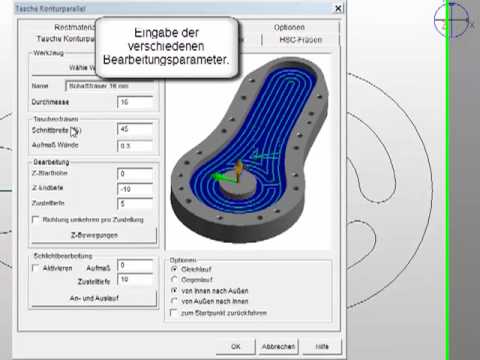
Task: Open help with the Hilfe button
Action: pos(322,347)
